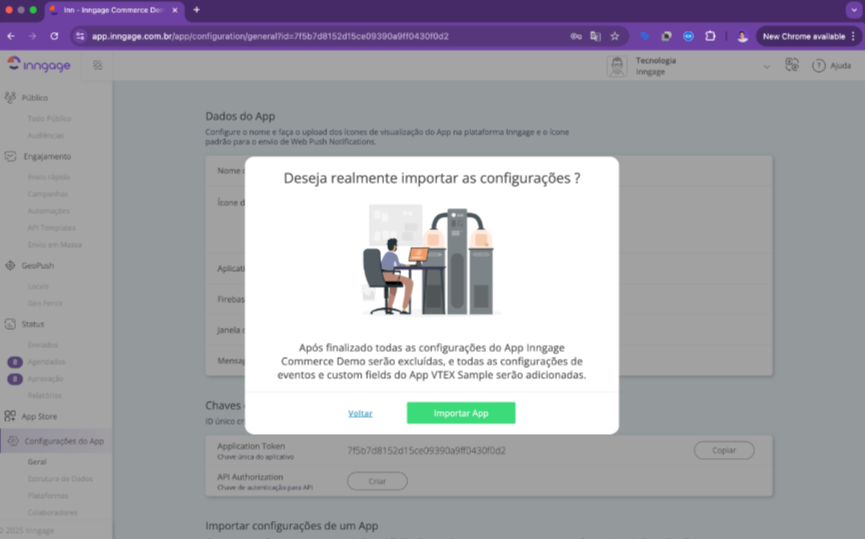Screen dimensions: 865x539
Task: Close the Inngage Commerce Demo tab
Action: tap(175, 10)
